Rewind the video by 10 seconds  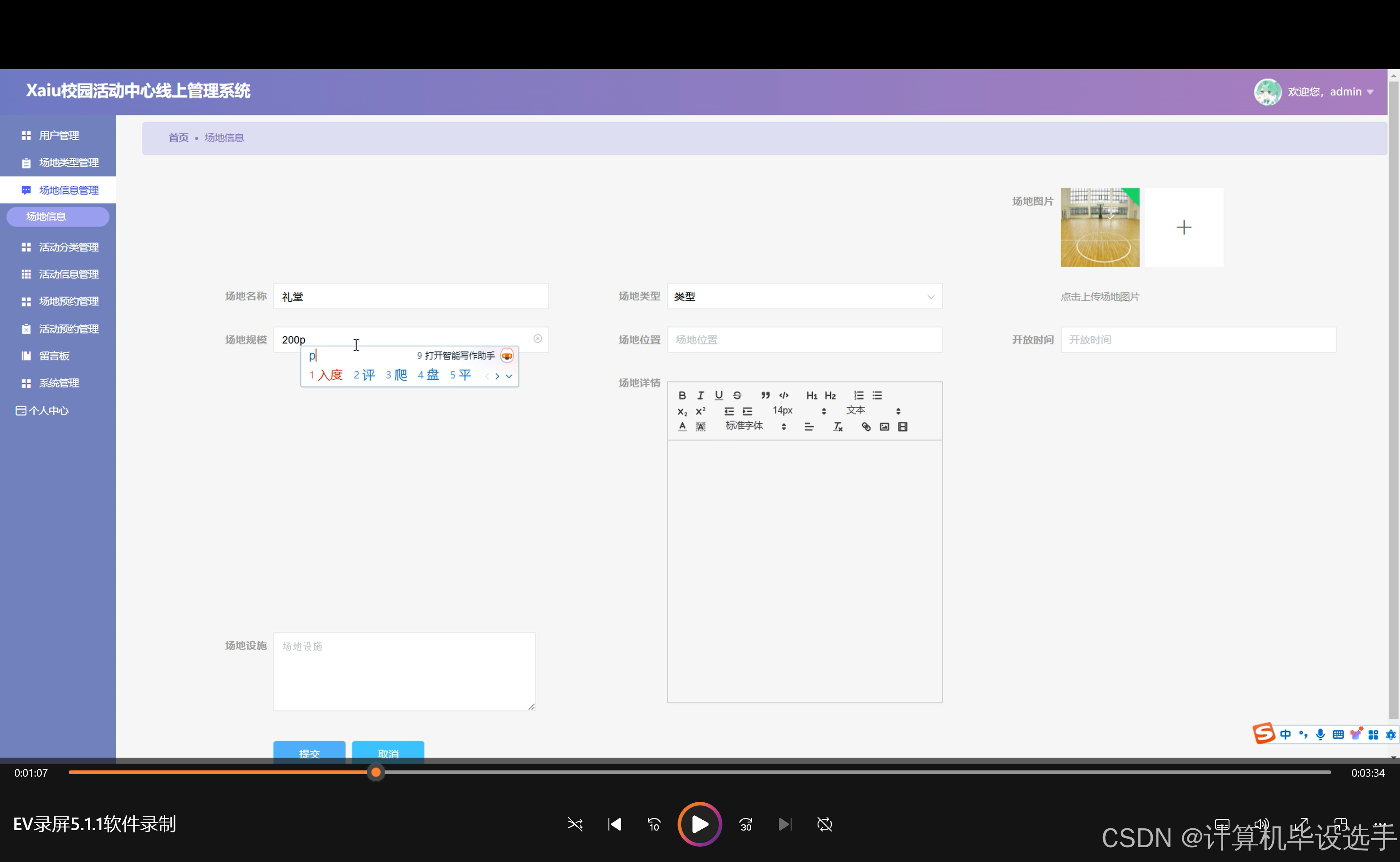pos(654,824)
